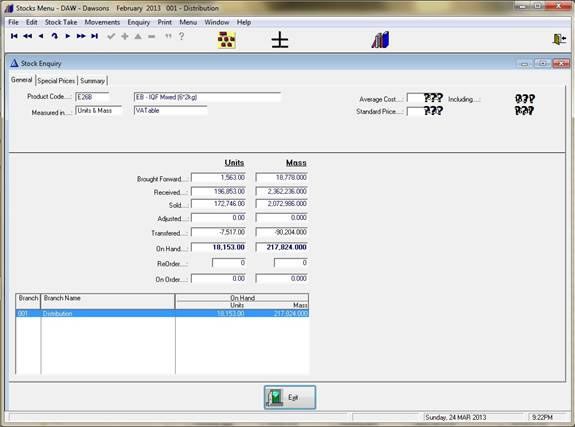Click Brought Forward units value 1,563.00

(218, 178)
